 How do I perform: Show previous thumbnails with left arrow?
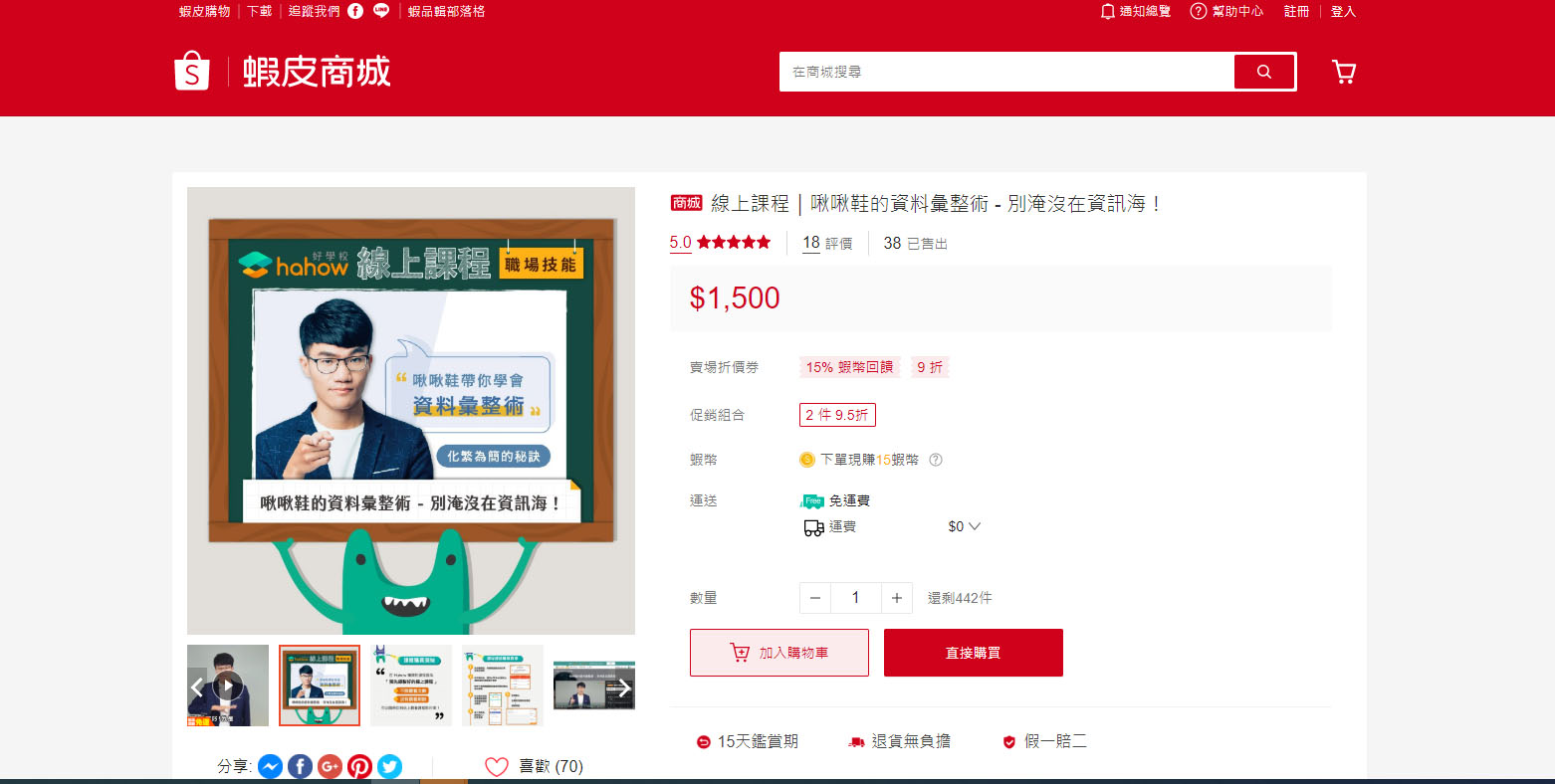click(198, 686)
